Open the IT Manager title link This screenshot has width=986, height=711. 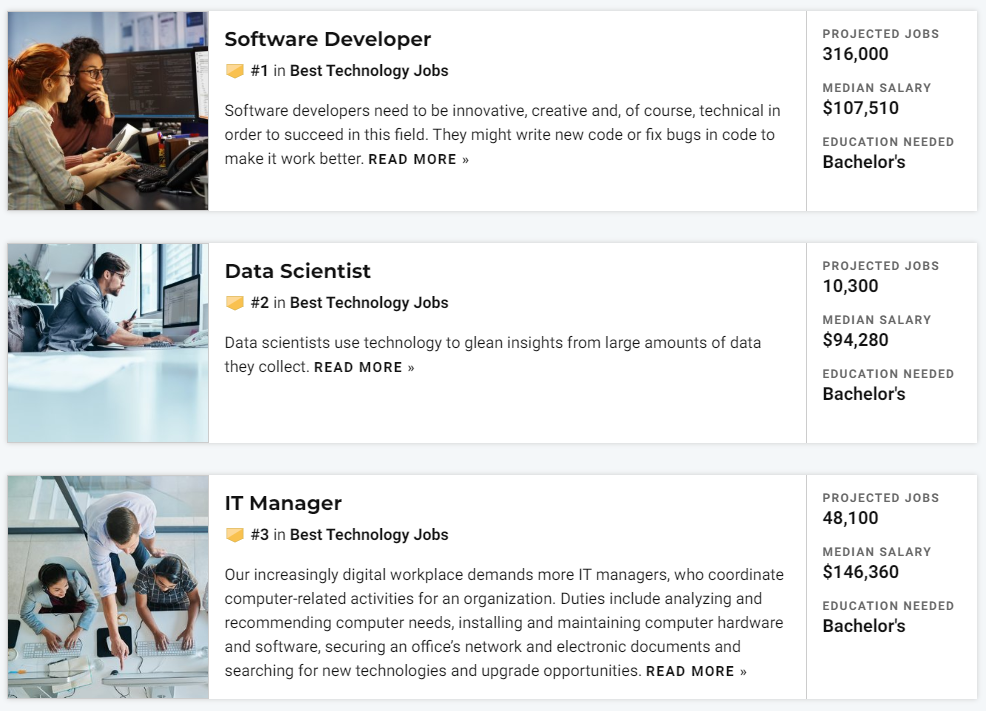pyautogui.click(x=283, y=503)
